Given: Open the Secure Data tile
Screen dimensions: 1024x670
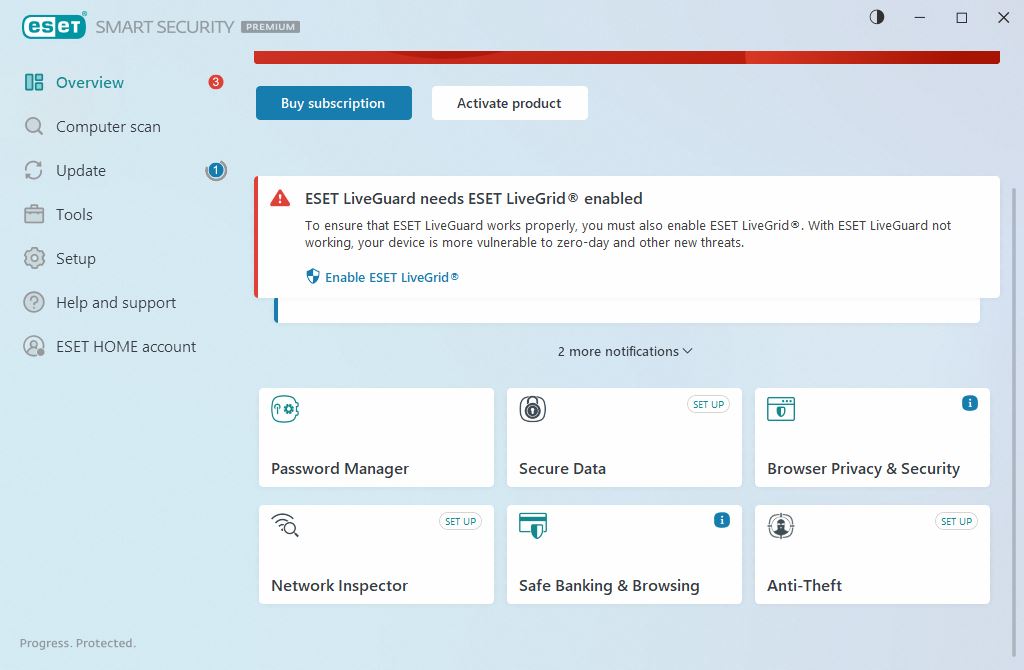Looking at the screenshot, I should 624,438.
